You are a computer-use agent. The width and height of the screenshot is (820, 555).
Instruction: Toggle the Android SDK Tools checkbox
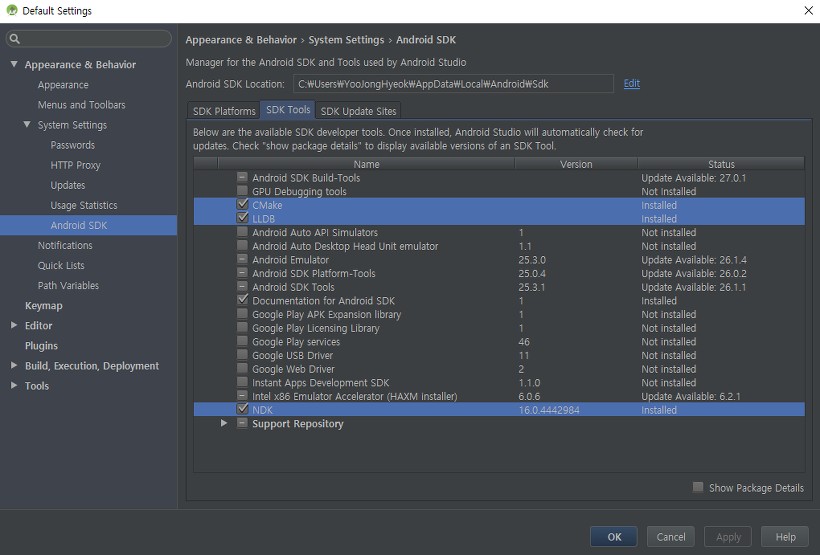242,286
